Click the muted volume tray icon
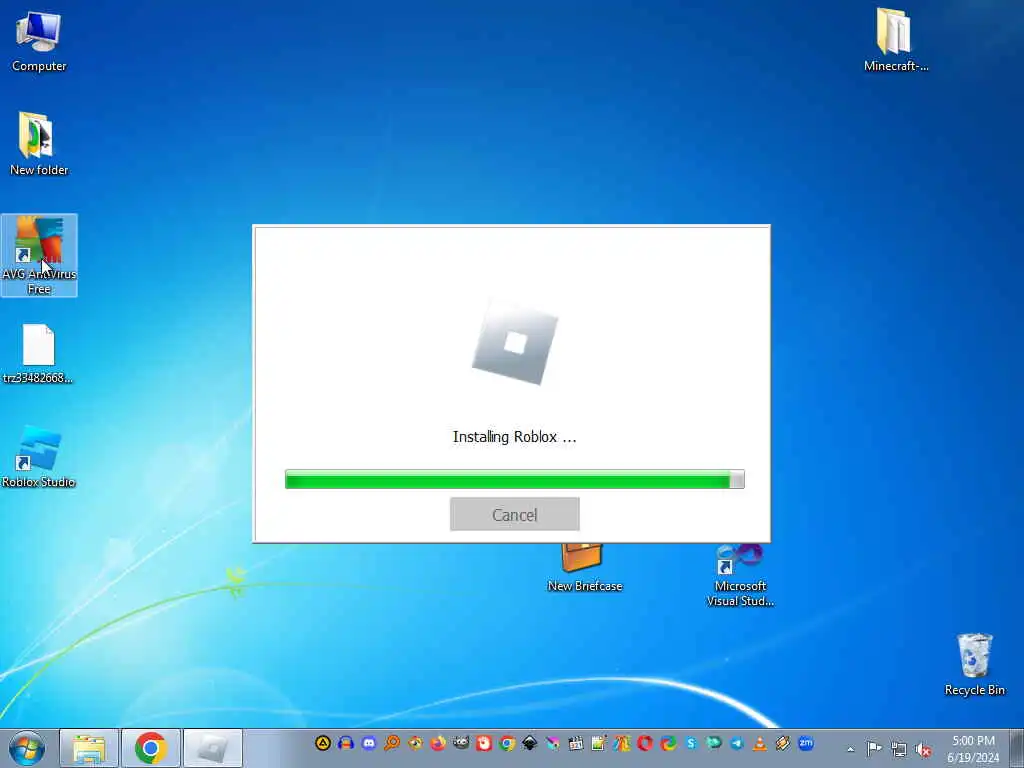 click(923, 750)
